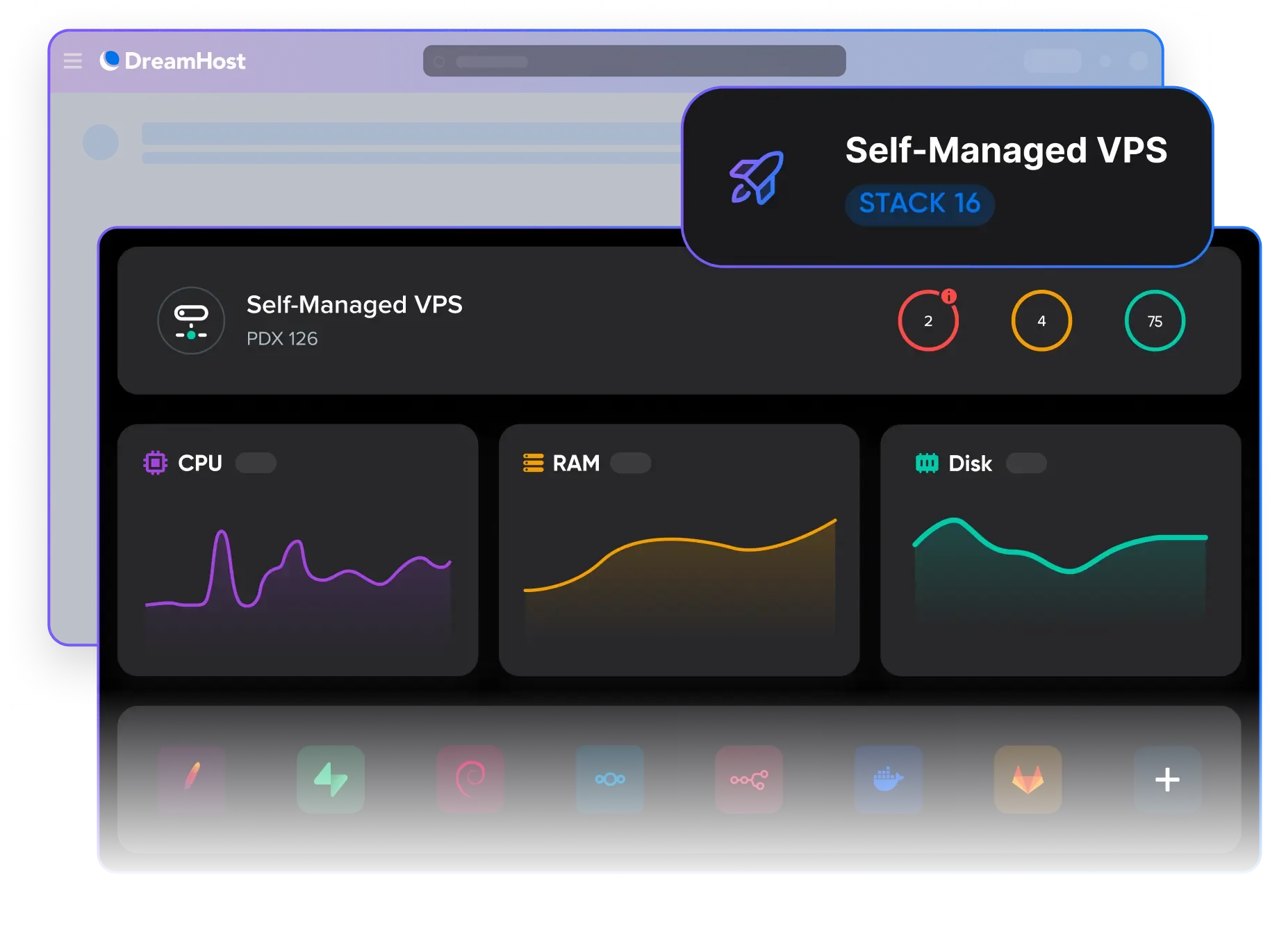The width and height of the screenshot is (1270, 952).
Task: Click the blurred search bar in header
Action: tap(634, 61)
